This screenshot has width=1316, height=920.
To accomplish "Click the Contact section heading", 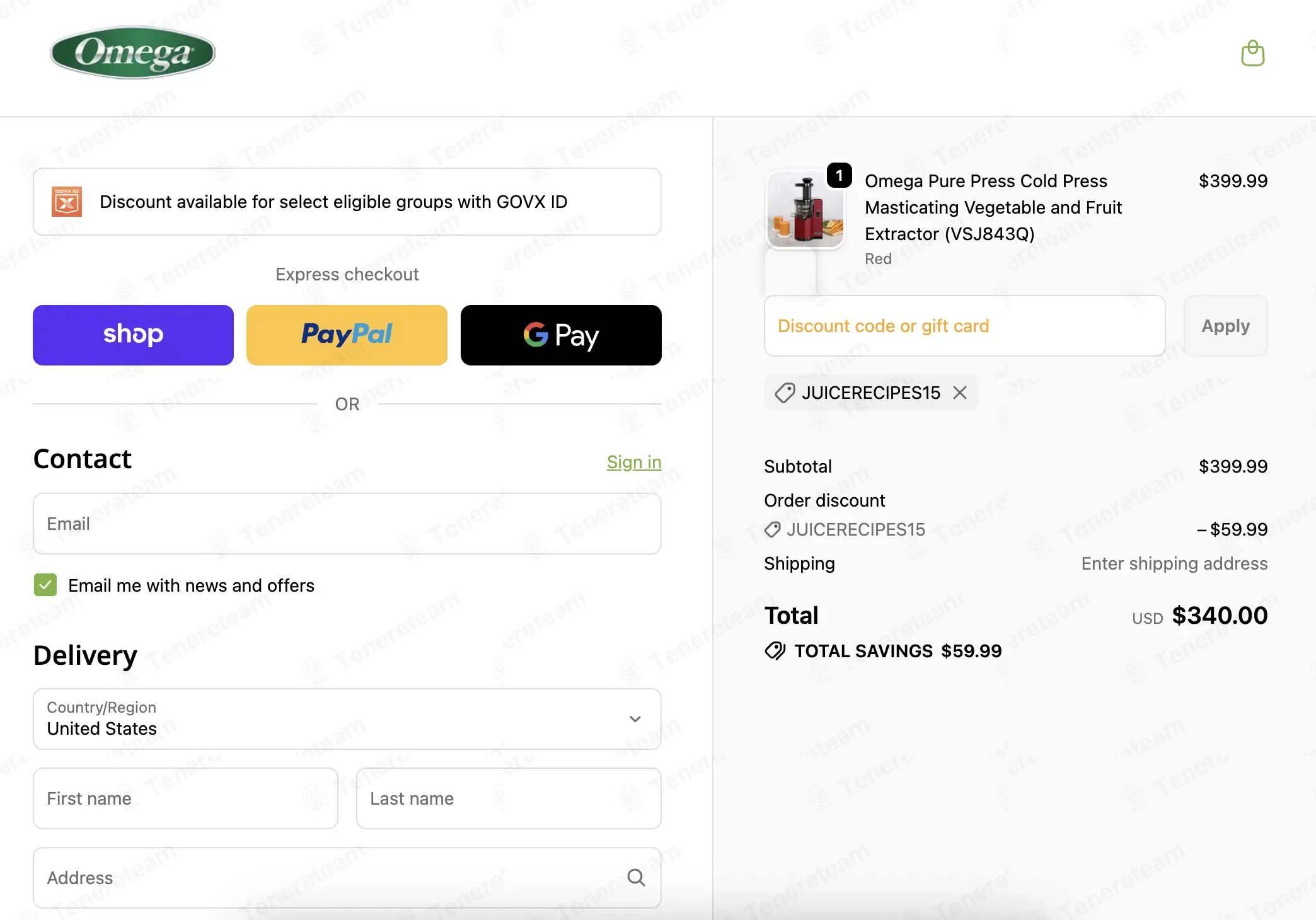I will [x=83, y=459].
